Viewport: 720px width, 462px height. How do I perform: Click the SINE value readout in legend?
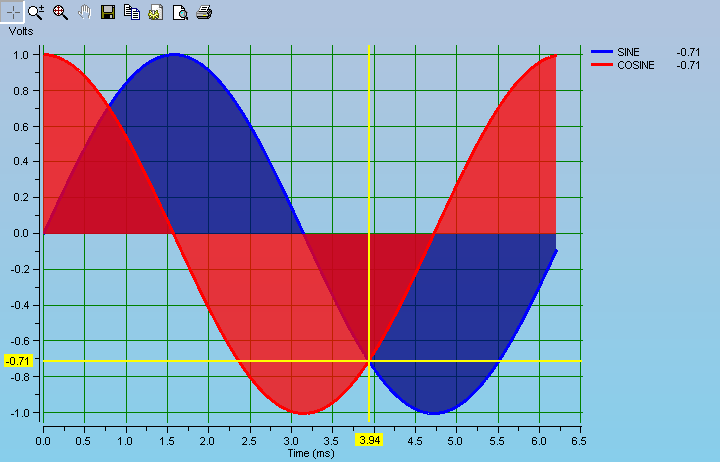pos(688,51)
